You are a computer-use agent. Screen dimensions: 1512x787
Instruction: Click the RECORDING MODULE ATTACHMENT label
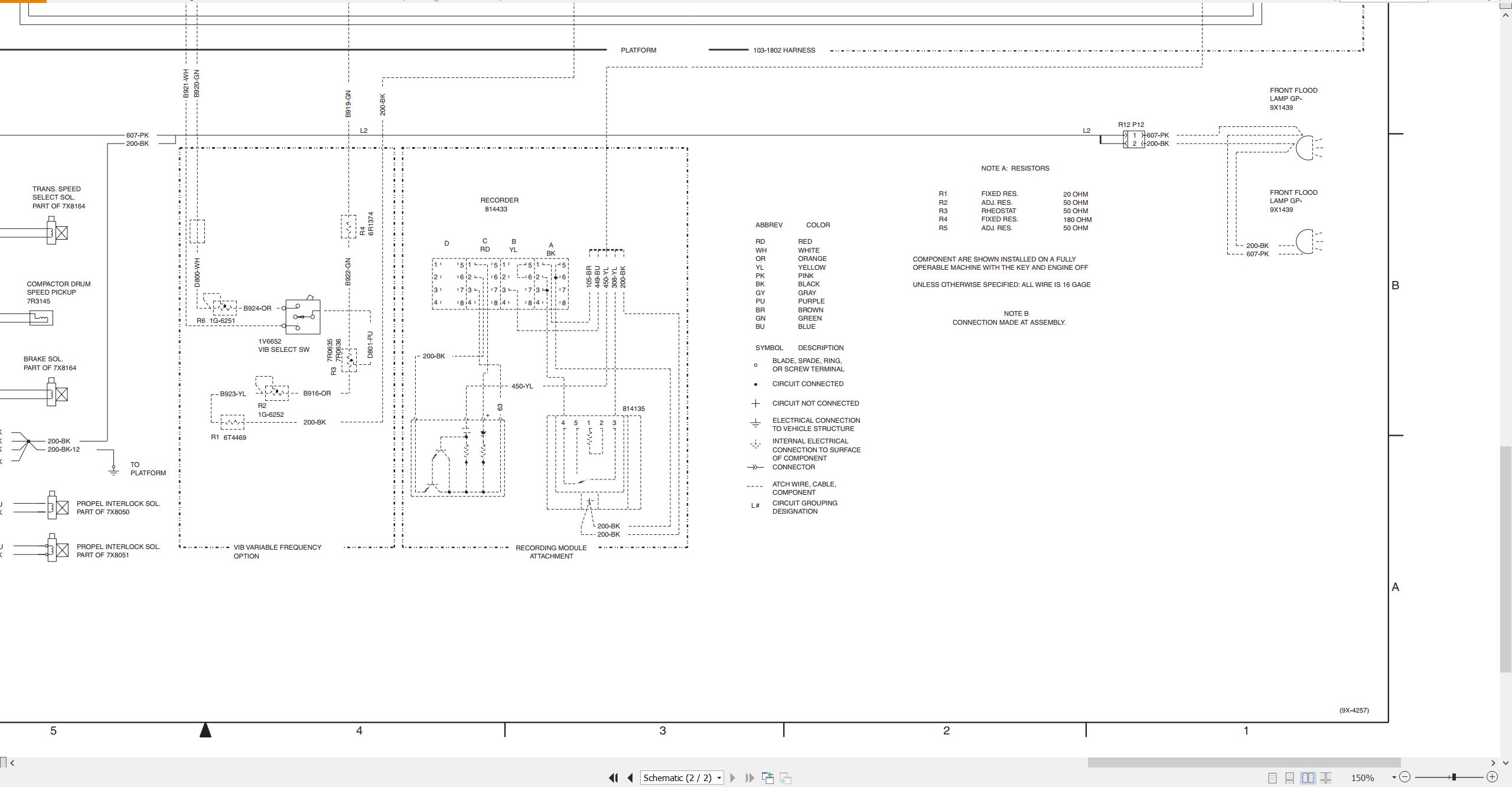click(551, 552)
